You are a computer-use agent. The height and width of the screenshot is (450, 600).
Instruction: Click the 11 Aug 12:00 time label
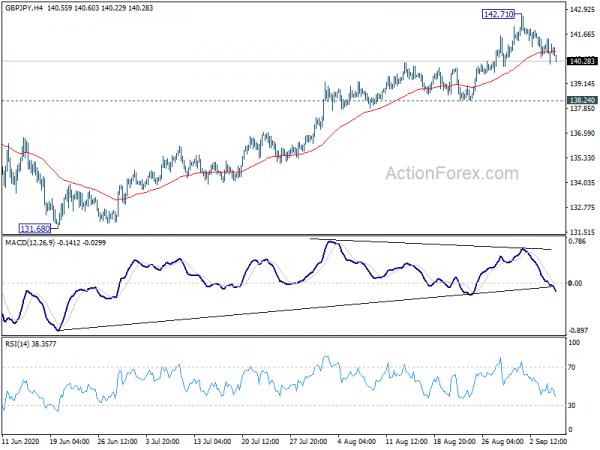click(x=405, y=441)
